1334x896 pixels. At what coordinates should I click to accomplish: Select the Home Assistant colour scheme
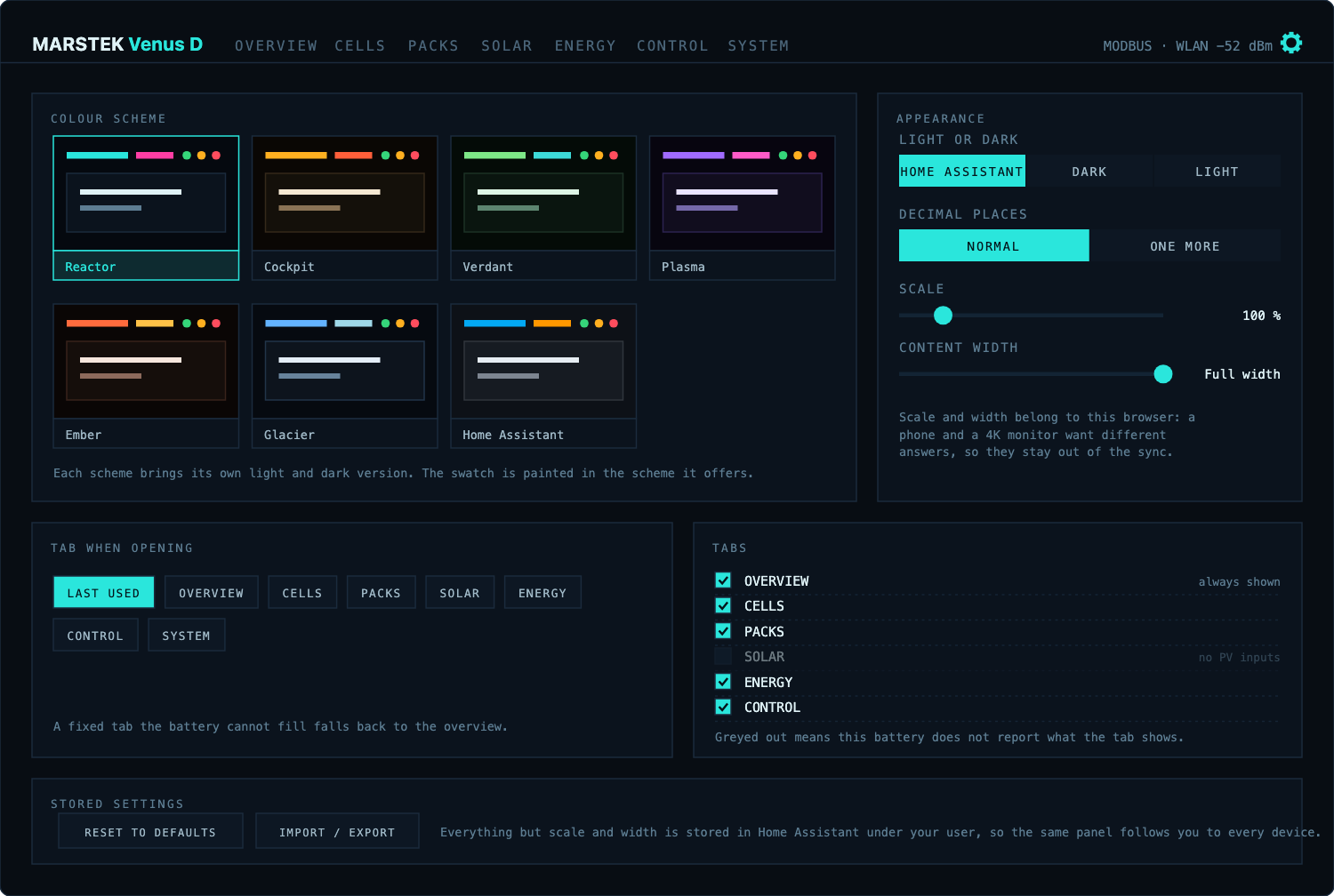point(543,376)
